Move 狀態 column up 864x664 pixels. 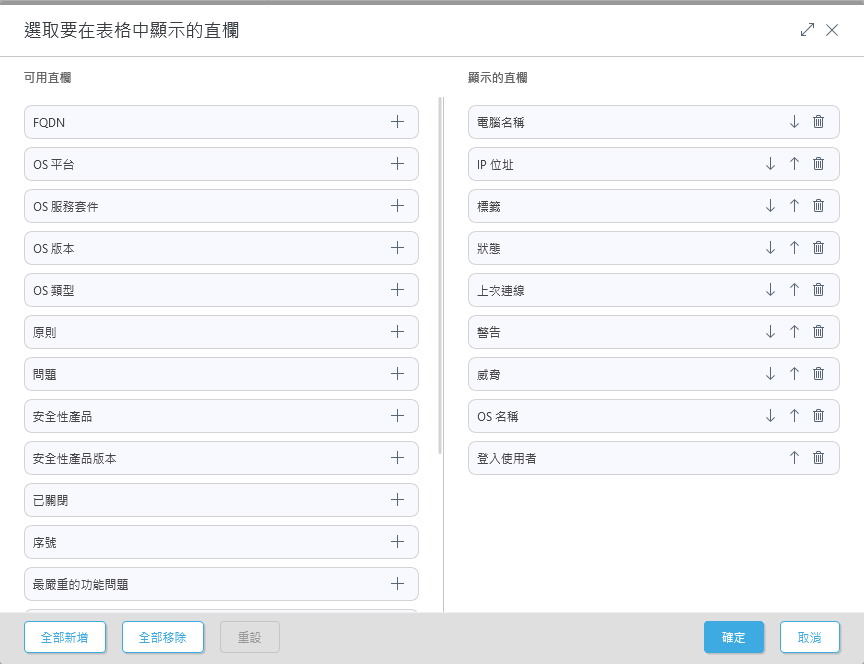[794, 248]
